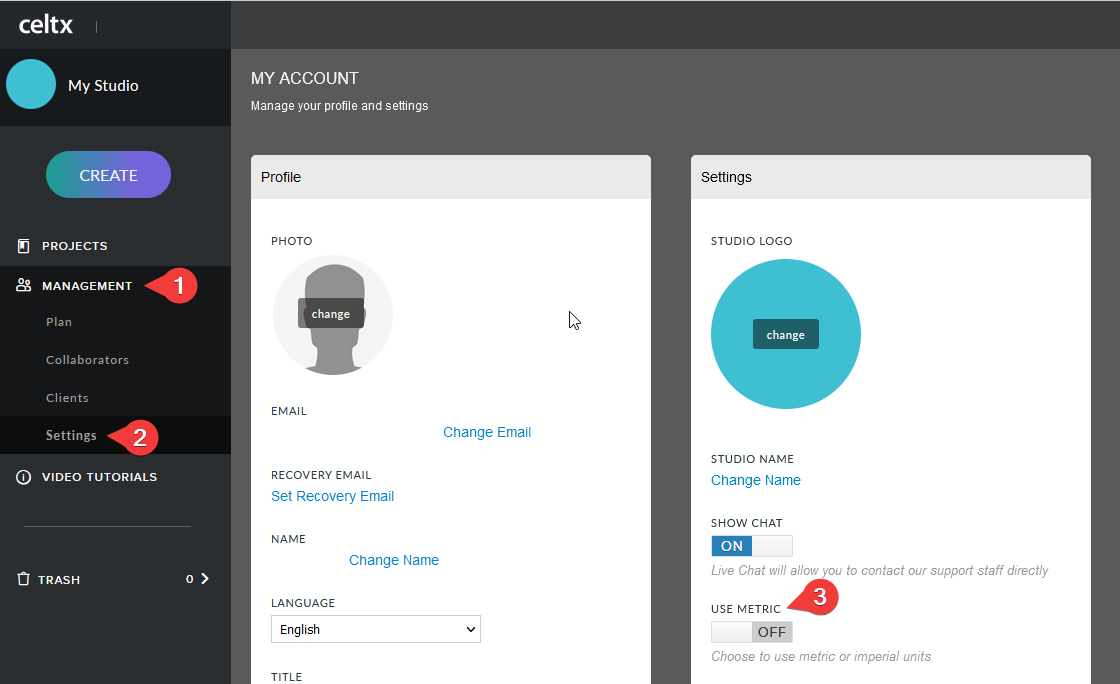Screen dimensions: 1120x684
Task: Open the TRASH entry
Action: [59, 580]
